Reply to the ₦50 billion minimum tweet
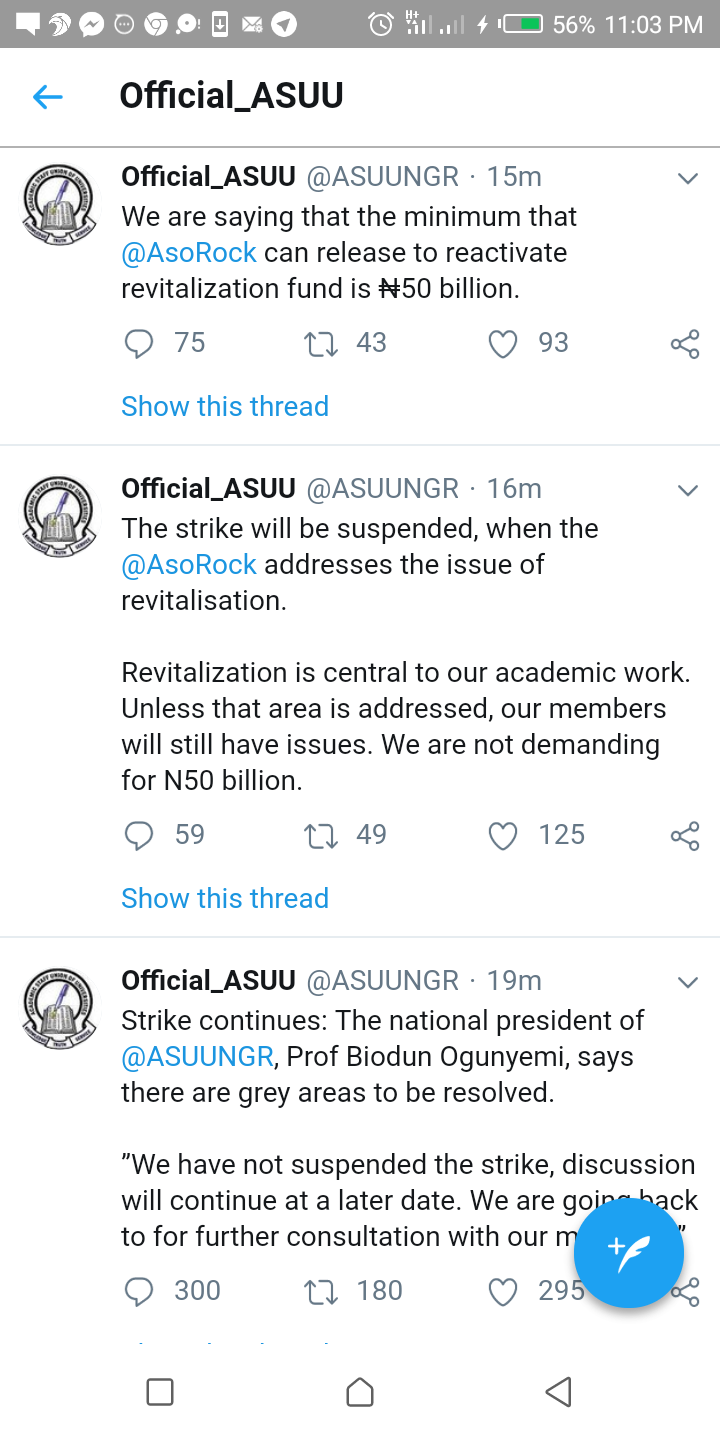This screenshot has height=1440, width=720. 139,344
